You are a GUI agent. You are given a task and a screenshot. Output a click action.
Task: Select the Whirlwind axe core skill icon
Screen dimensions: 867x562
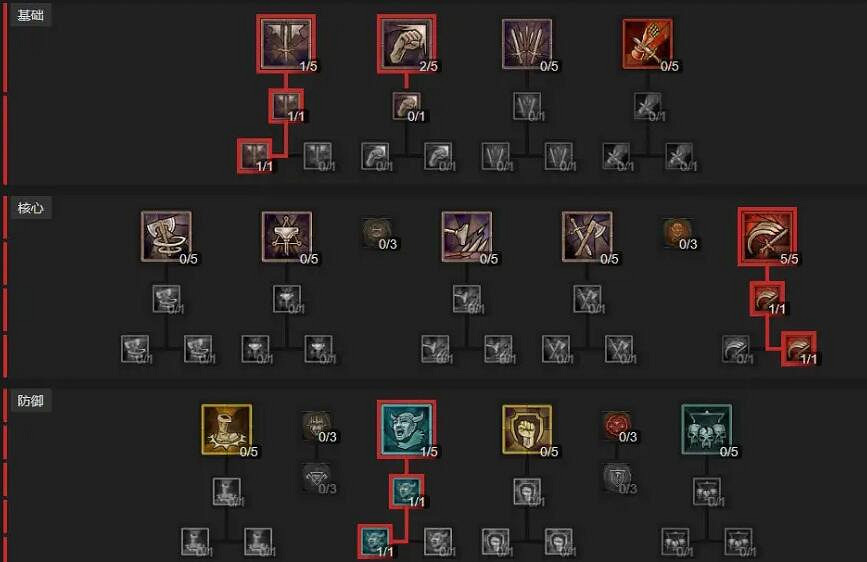[166, 236]
